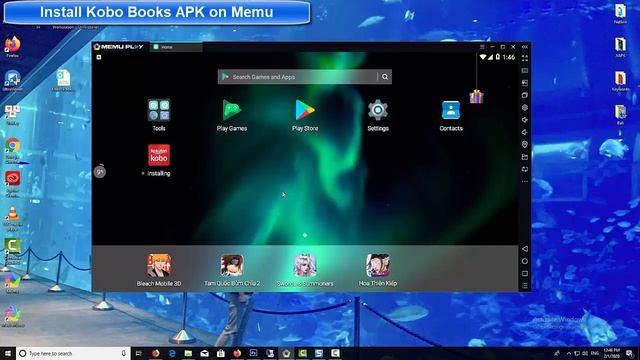Image resolution: width=640 pixels, height=360 pixels.
Task: Open the Camtasia desktop shortcut
Action: [13, 250]
